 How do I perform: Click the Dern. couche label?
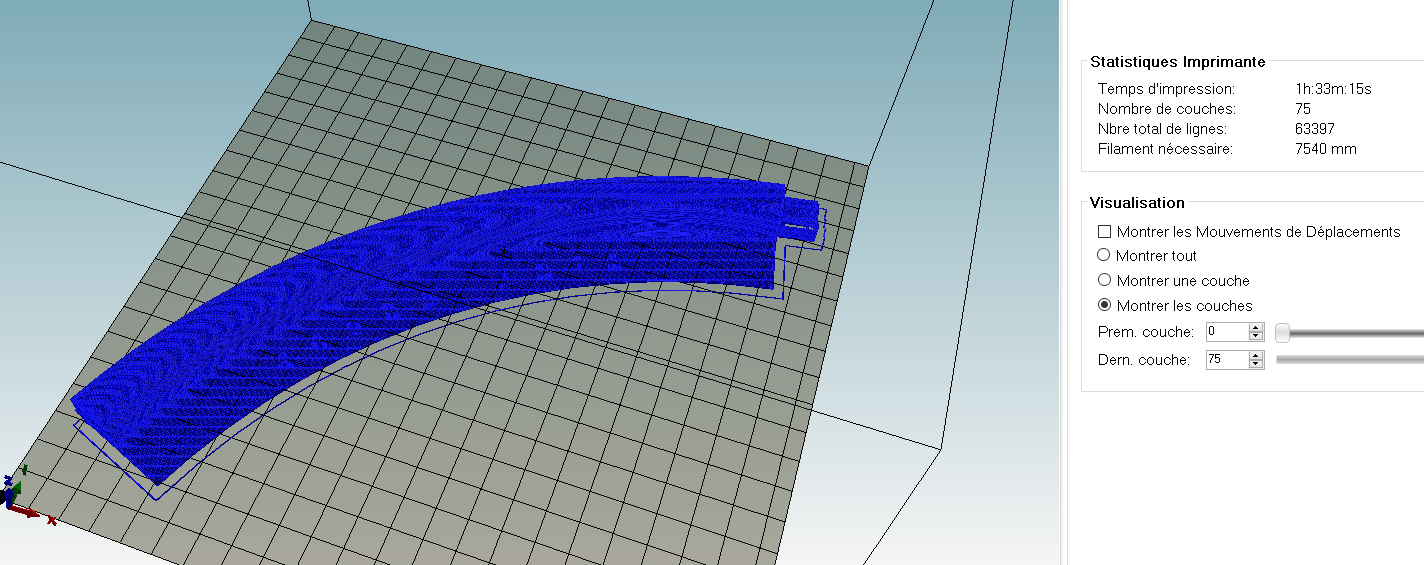(1144, 360)
